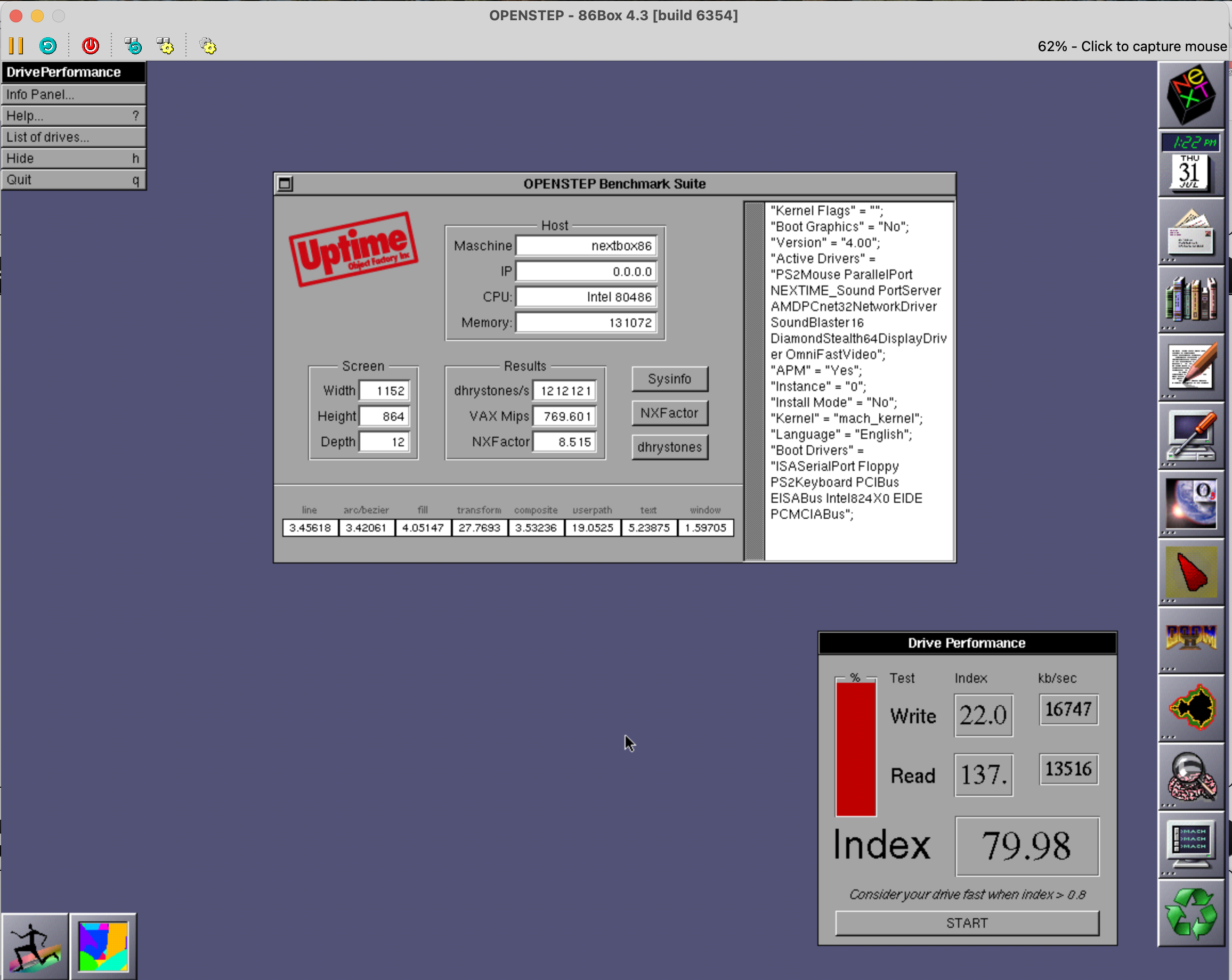Open the recycler trash dock icon
Image resolution: width=1232 pixels, height=980 pixels.
[x=1191, y=912]
